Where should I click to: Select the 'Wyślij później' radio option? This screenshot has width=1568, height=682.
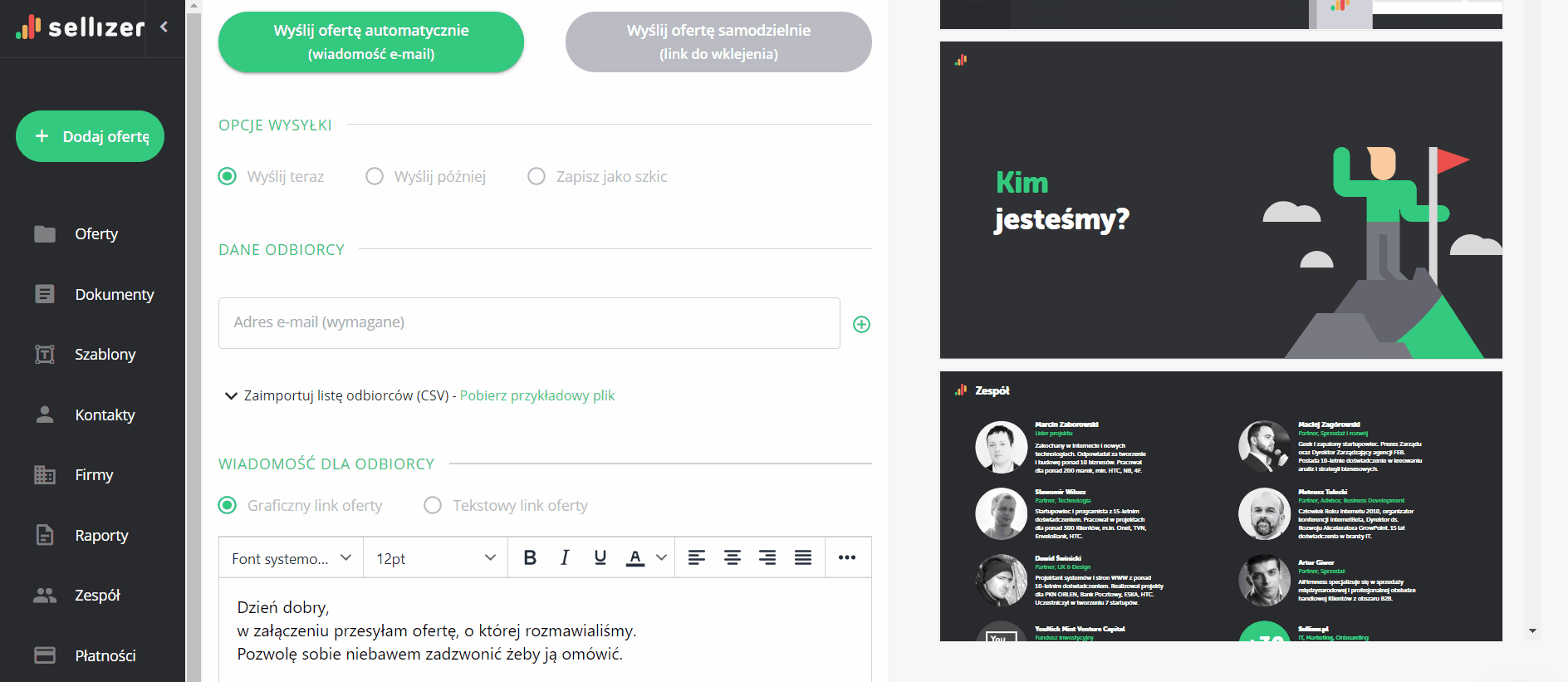pos(375,176)
